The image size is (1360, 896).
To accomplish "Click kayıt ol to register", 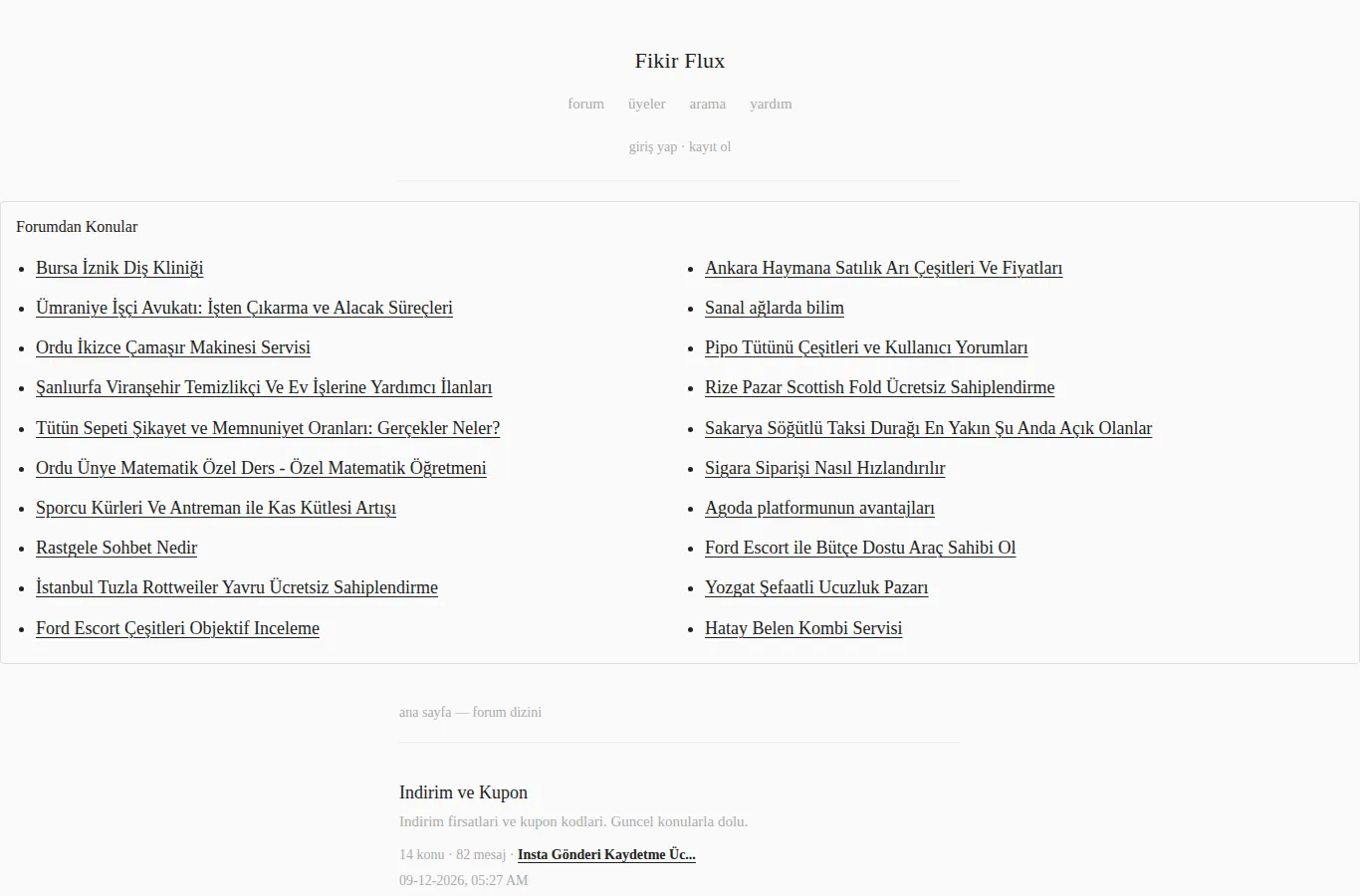I will 710,146.
